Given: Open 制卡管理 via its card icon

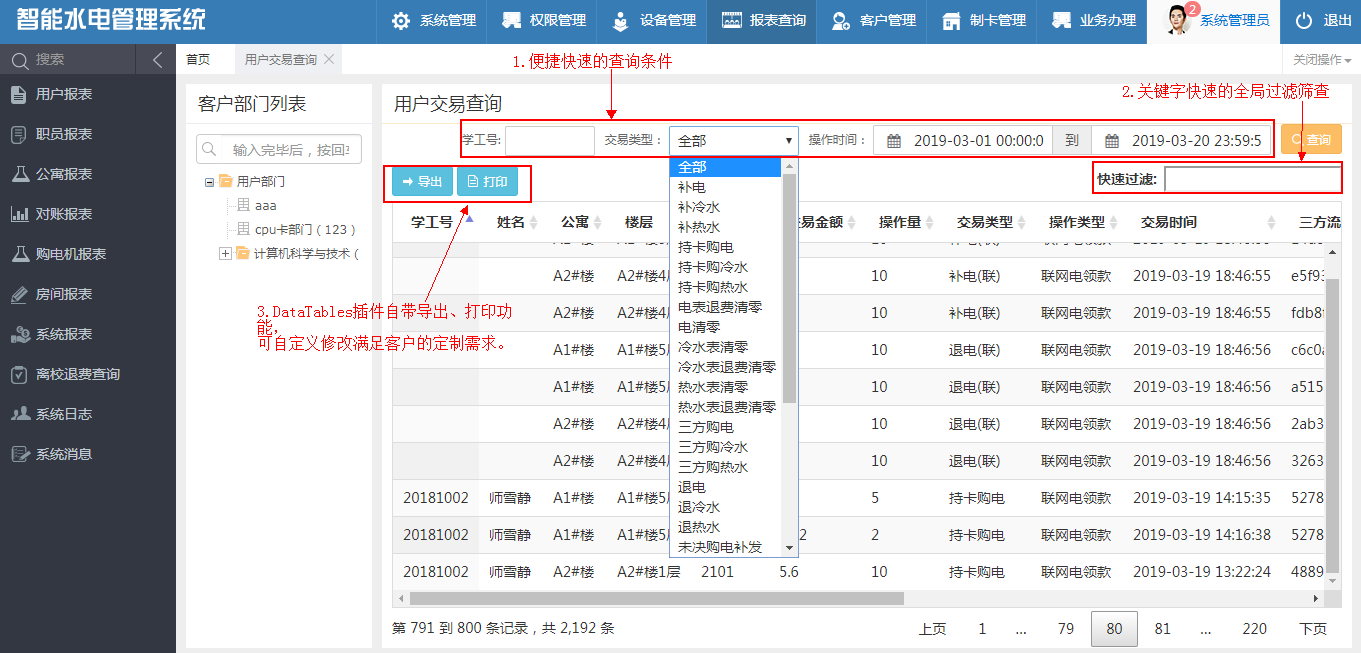Looking at the screenshot, I should pyautogui.click(x=950, y=20).
